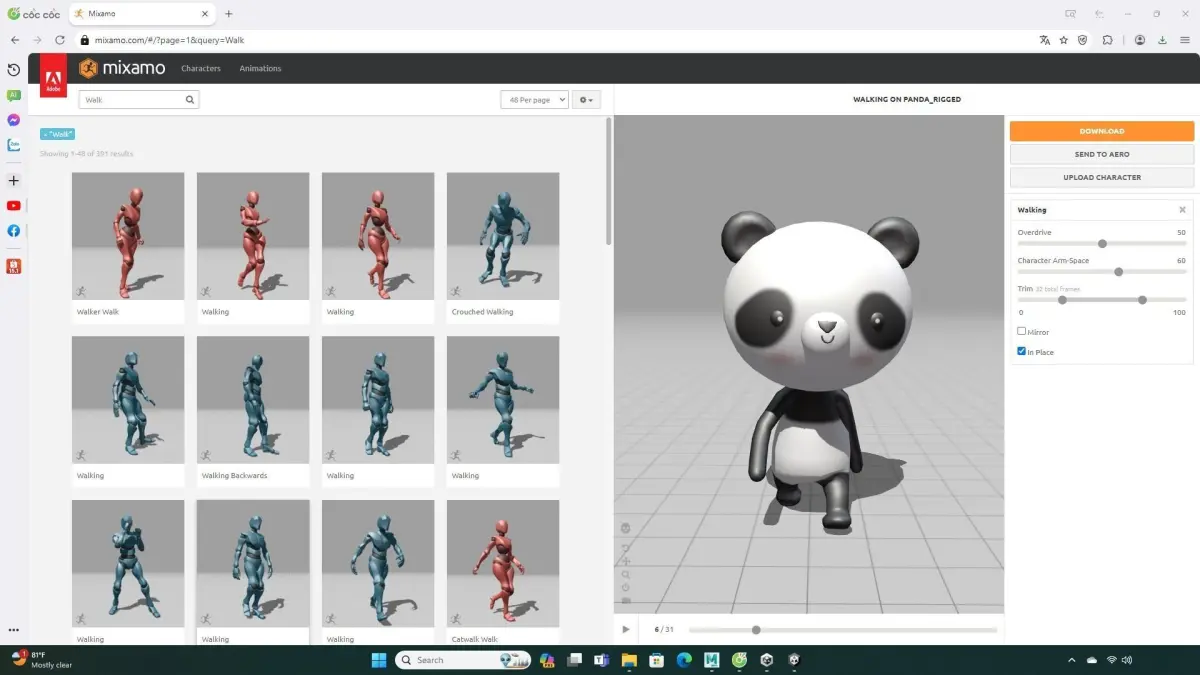Click the reset camera icon in viewer
1200x675 pixels.
(x=626, y=587)
